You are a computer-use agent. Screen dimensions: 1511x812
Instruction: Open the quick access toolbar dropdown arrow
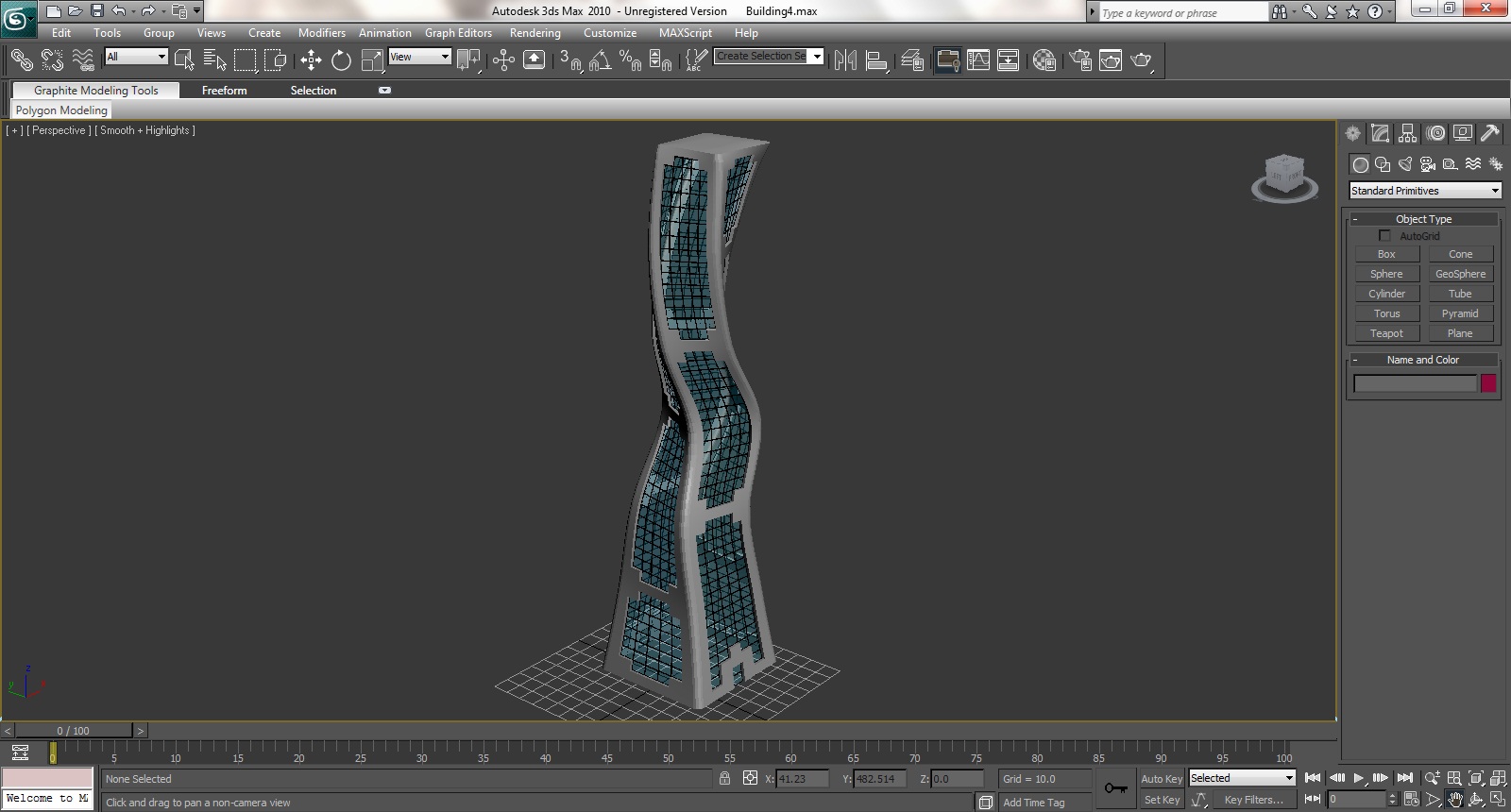[x=196, y=11]
